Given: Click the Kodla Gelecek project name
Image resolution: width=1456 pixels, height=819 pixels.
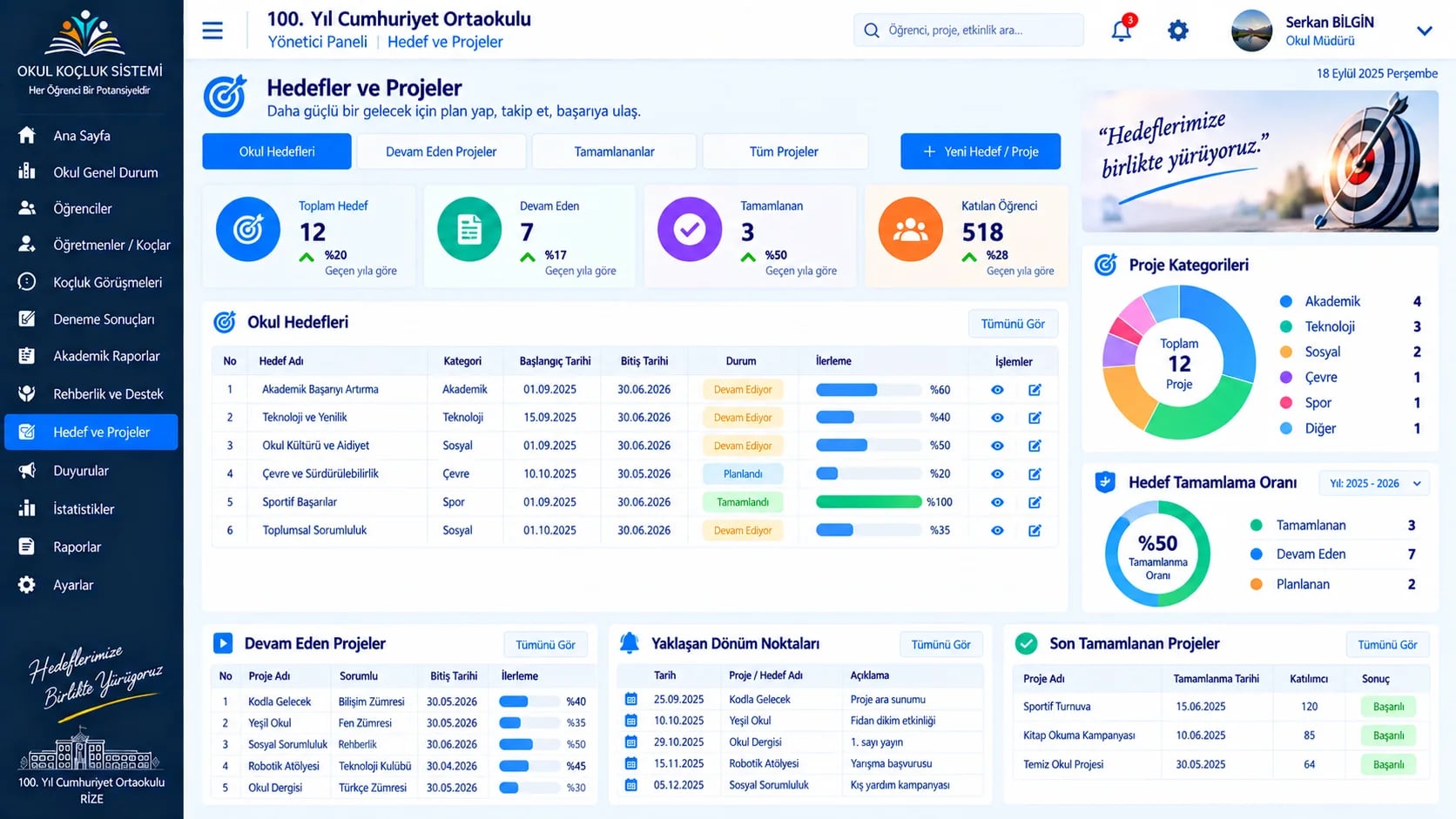Looking at the screenshot, I should pos(280,702).
